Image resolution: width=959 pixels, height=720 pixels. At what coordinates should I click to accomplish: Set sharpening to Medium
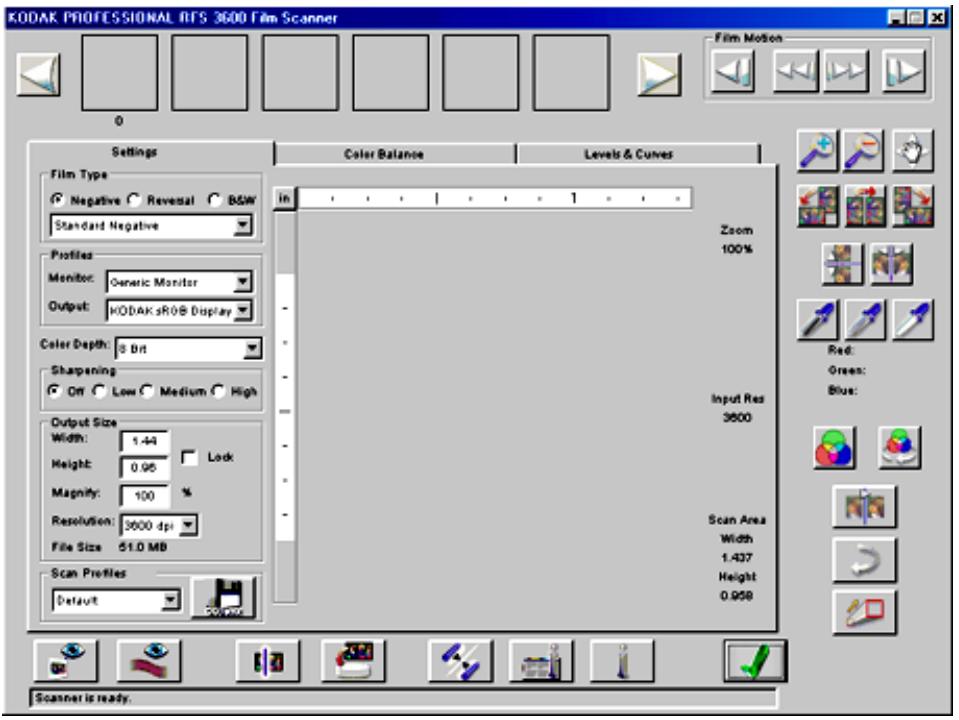tap(146, 391)
